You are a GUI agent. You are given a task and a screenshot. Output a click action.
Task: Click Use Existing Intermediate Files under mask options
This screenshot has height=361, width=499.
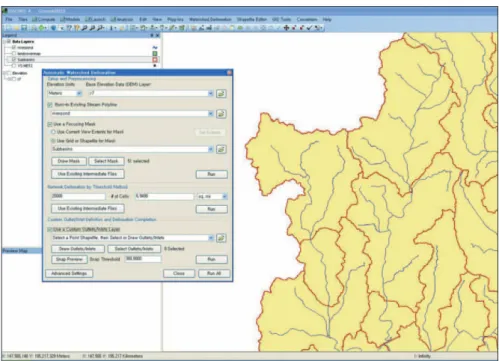[88, 174]
